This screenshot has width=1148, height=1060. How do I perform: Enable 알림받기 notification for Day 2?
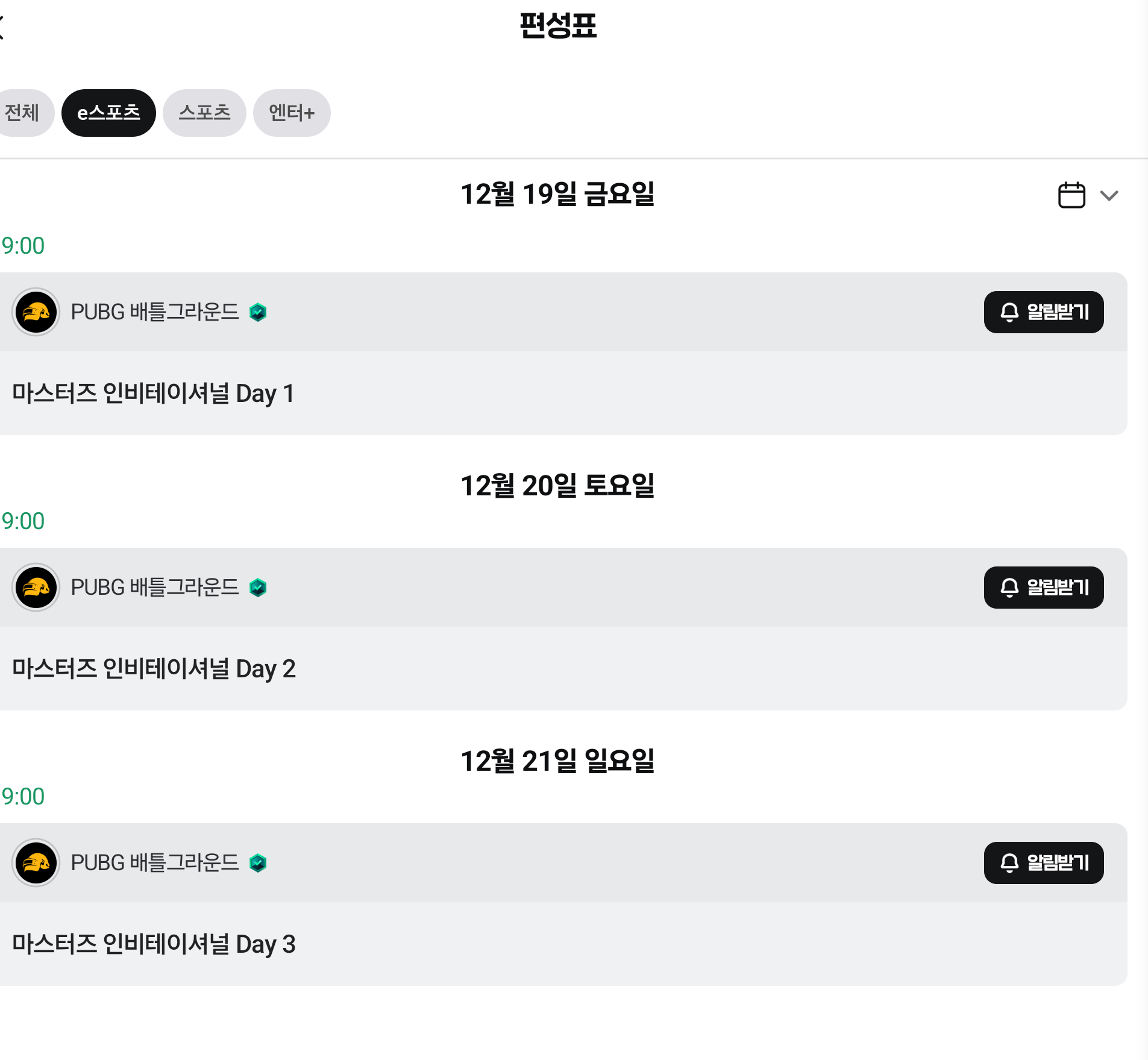tap(1043, 588)
